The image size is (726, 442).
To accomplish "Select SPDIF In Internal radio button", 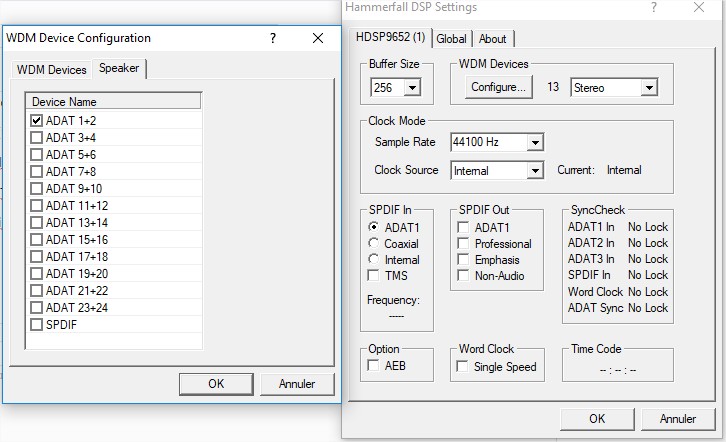I will [x=373, y=259].
